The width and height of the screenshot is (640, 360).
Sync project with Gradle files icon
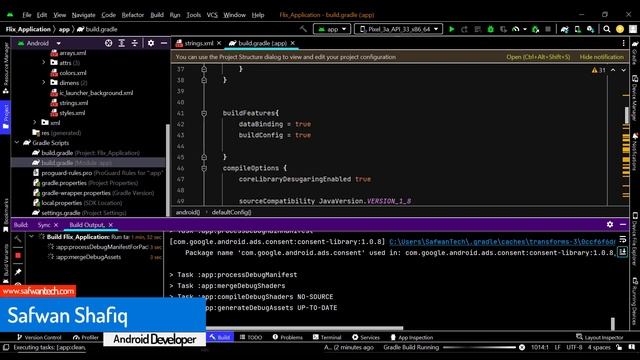[564, 29]
